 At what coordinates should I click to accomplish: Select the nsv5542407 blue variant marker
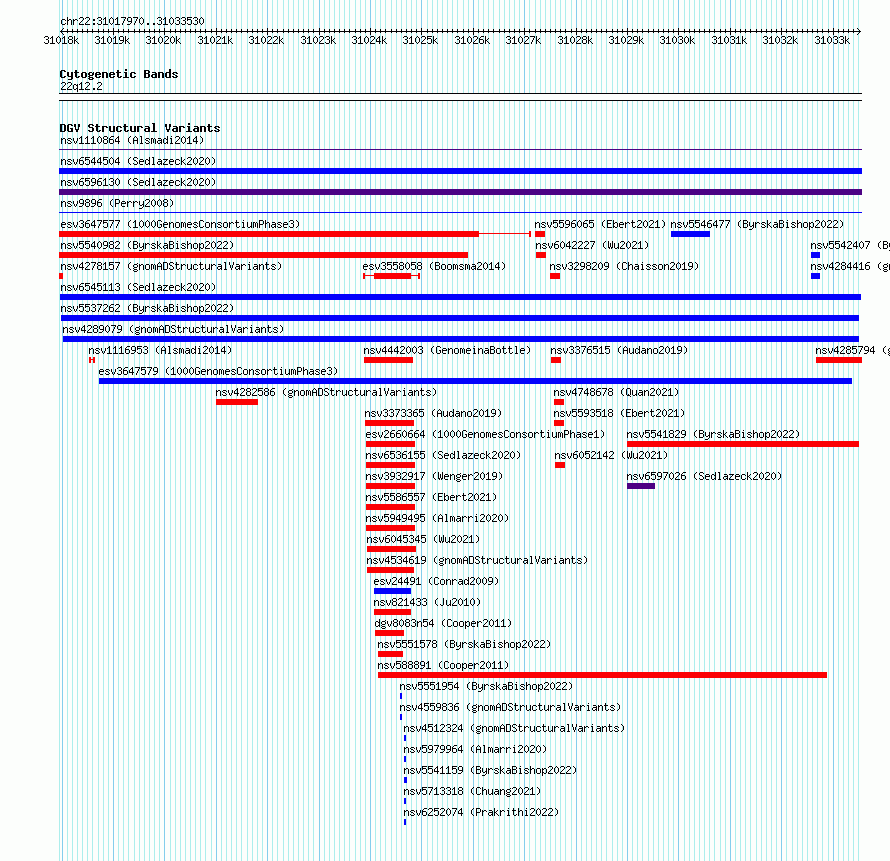[816, 255]
